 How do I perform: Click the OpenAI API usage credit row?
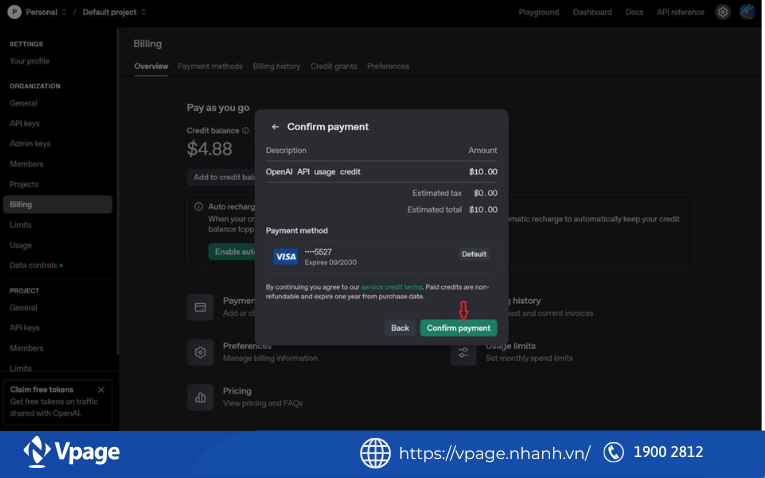pos(381,172)
